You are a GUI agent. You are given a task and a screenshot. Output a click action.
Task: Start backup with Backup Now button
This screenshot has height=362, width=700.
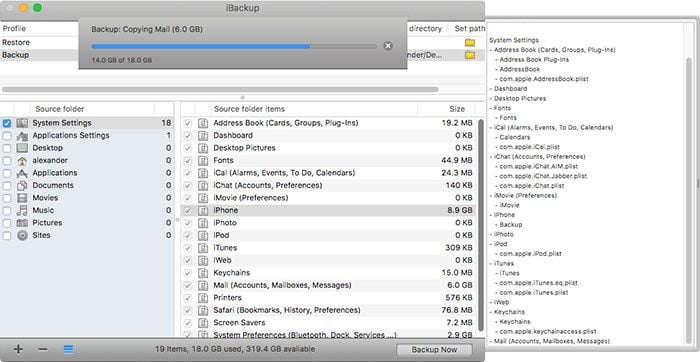(434, 350)
